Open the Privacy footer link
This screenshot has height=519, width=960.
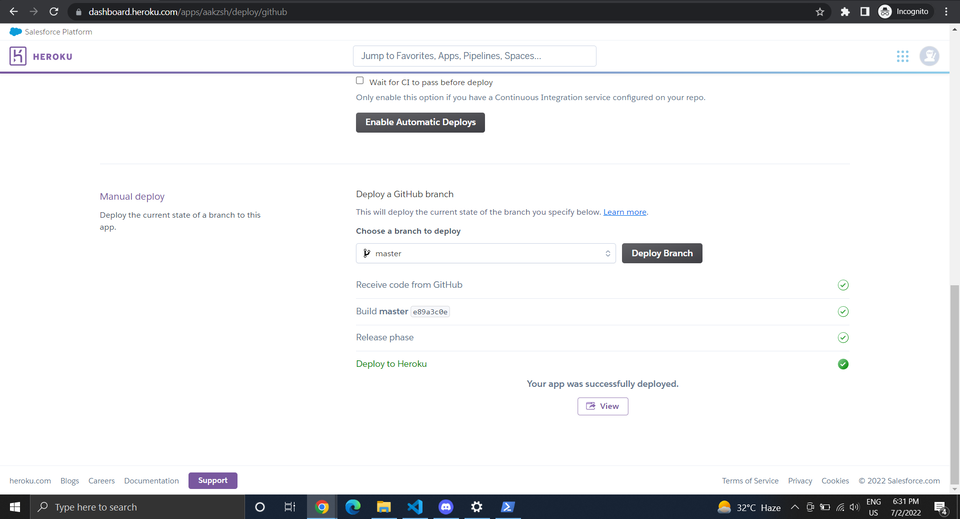tap(800, 481)
